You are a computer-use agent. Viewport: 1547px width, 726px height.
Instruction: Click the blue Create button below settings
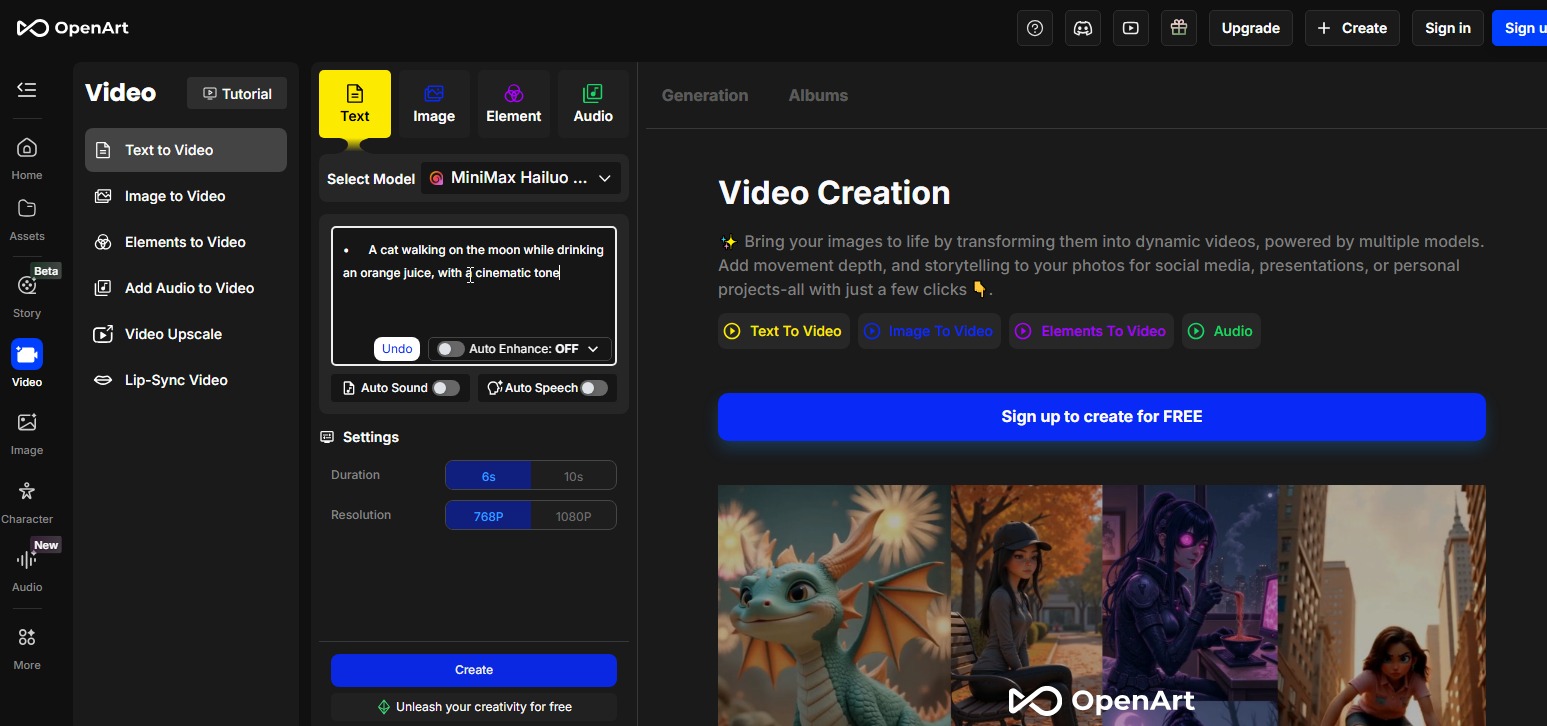coord(474,670)
